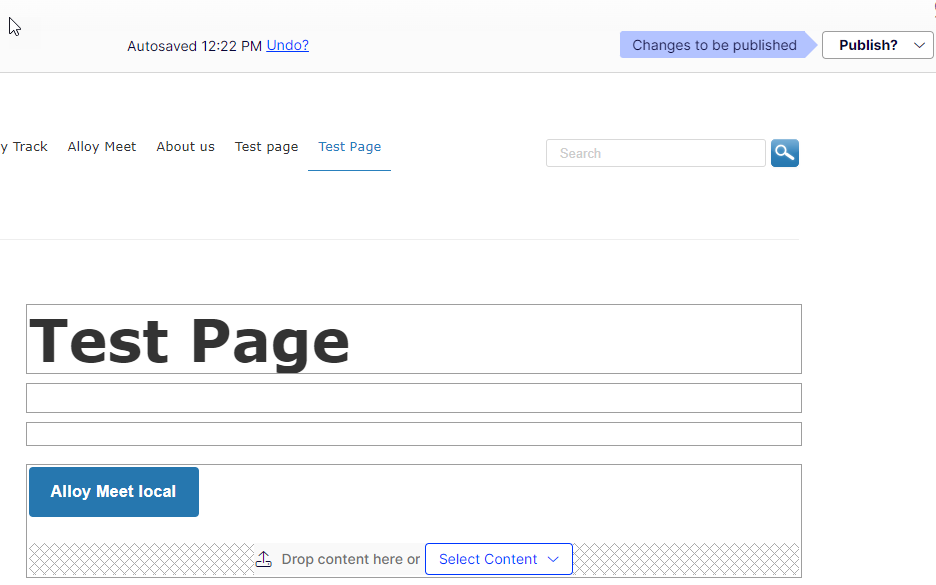Image resolution: width=936 pixels, height=585 pixels.
Task: Click the first empty field below heading
Action: pos(413,398)
